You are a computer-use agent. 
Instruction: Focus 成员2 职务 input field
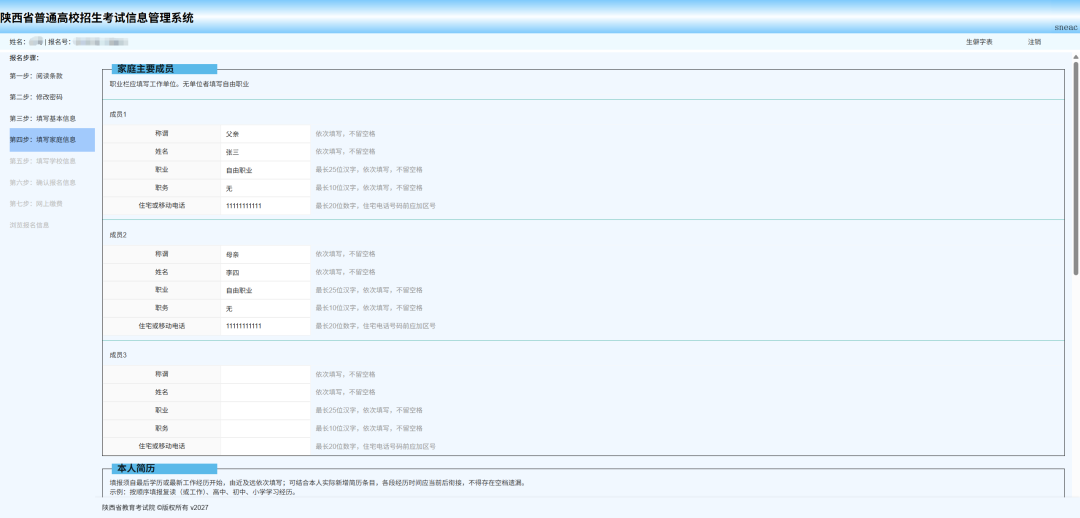(x=265, y=308)
